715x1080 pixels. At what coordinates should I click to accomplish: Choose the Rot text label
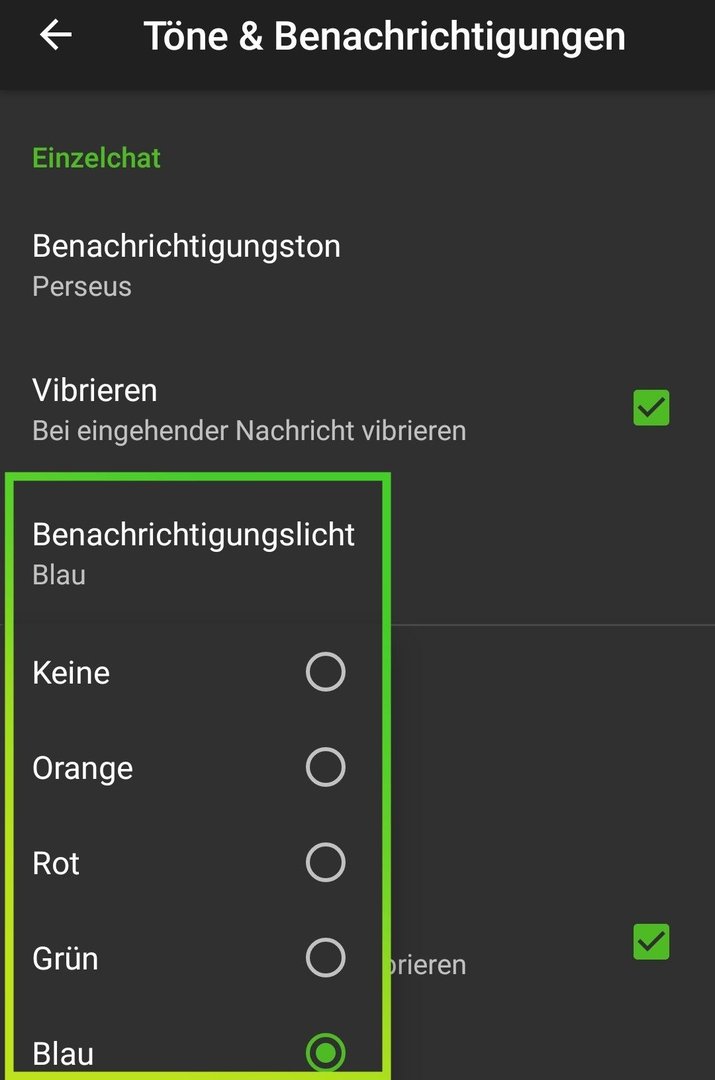(56, 864)
